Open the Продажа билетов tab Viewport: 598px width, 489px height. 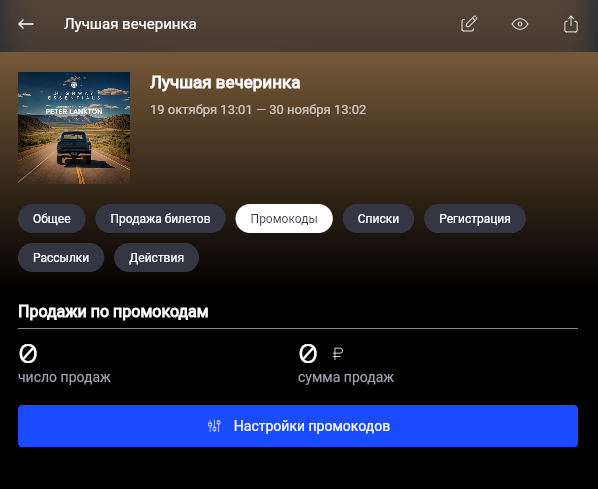[x=160, y=219]
